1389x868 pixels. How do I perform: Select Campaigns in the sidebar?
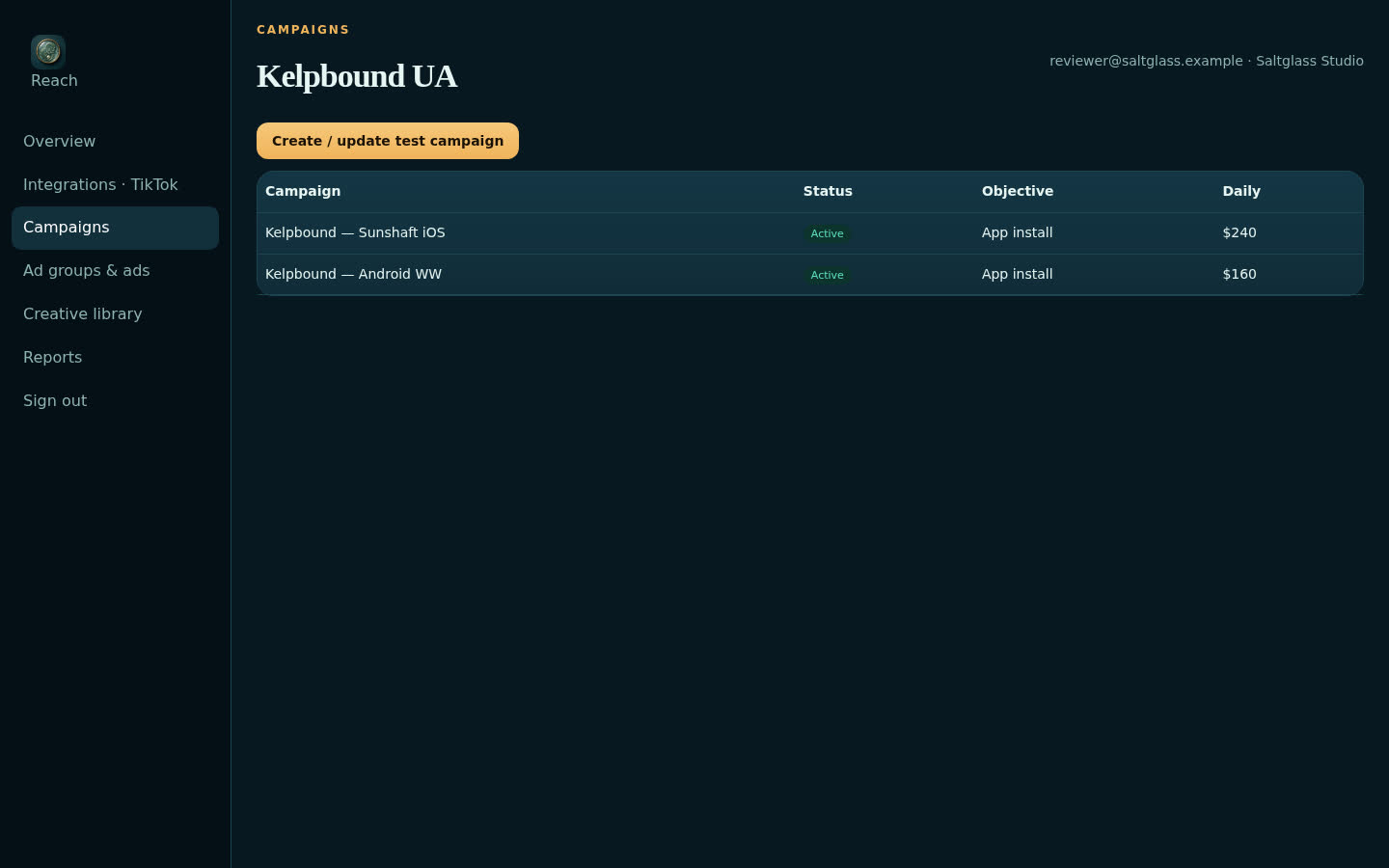115,228
